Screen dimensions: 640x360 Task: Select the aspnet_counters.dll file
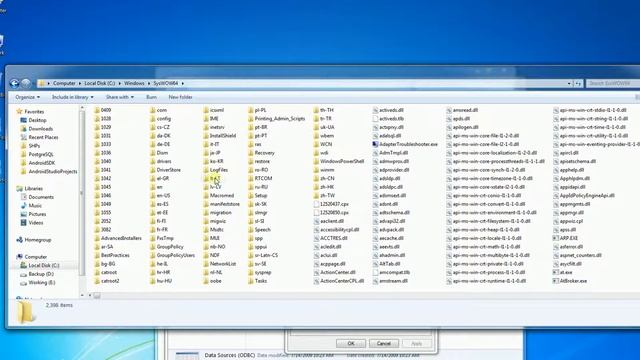click(580, 255)
